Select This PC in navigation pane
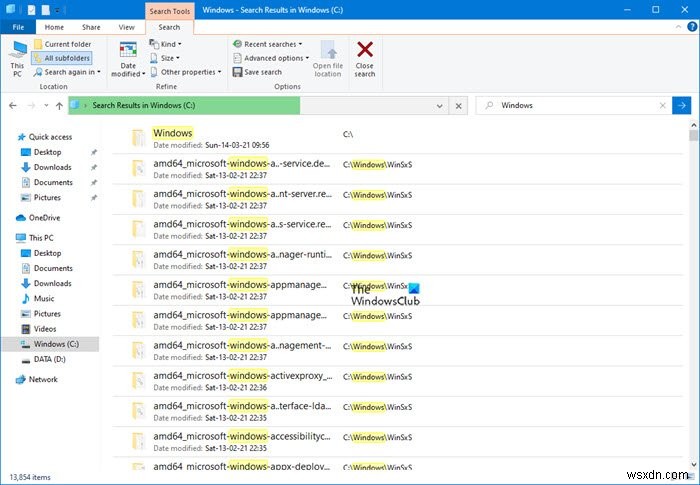 35,238
